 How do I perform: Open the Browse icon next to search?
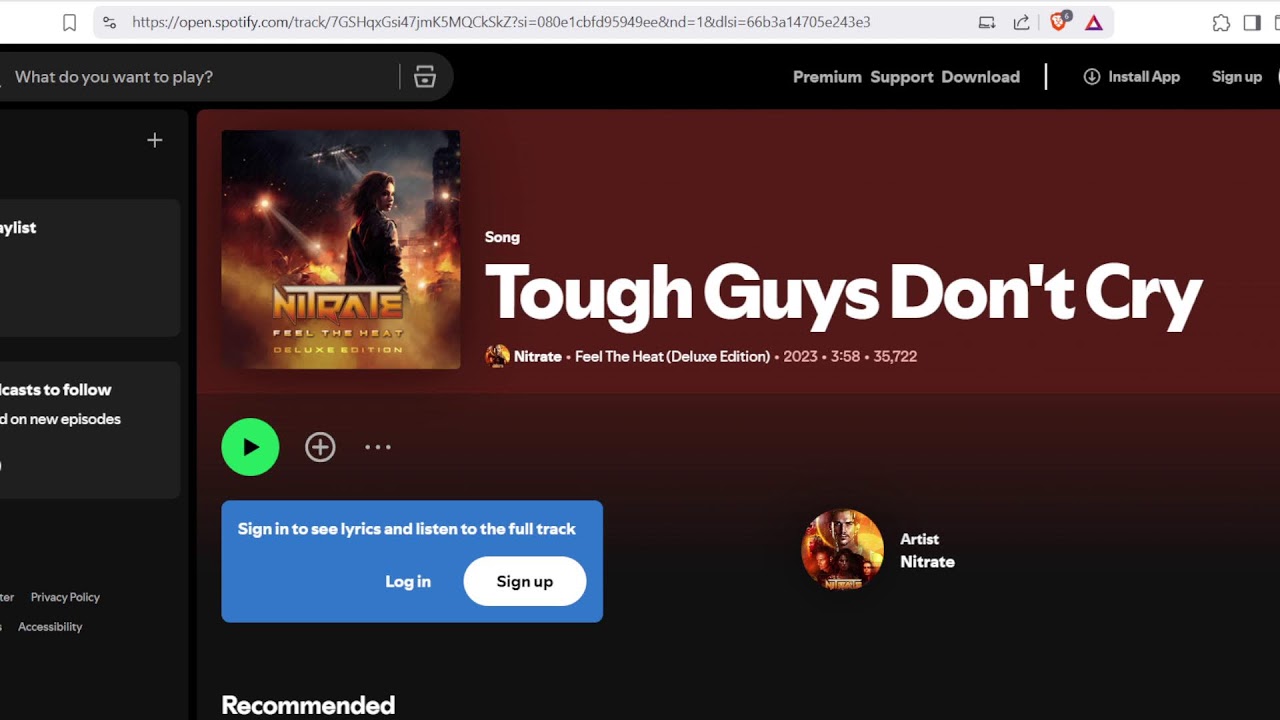tap(425, 77)
